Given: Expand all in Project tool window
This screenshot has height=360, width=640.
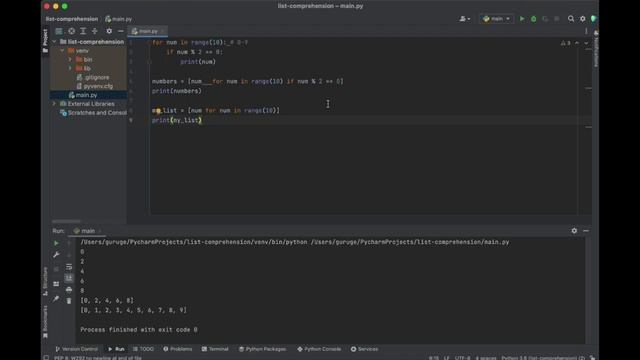Looking at the screenshot, I should (x=83, y=31).
